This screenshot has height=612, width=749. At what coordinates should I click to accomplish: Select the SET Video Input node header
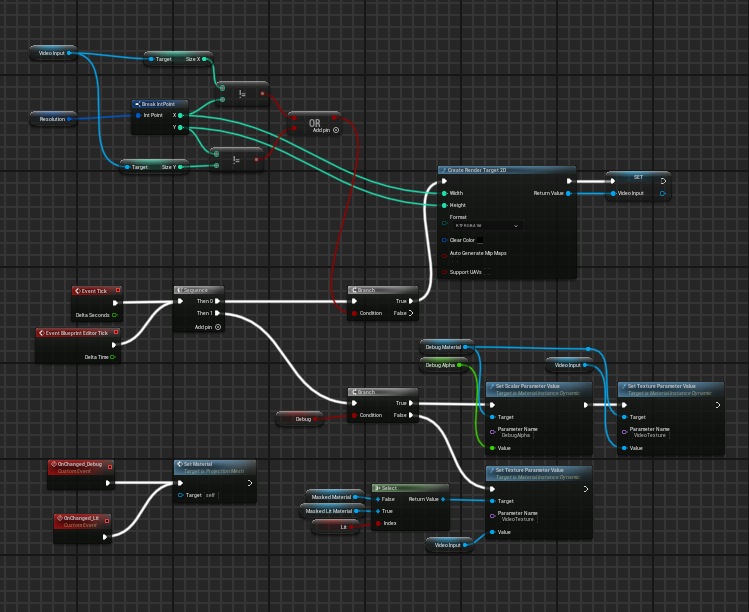coord(638,177)
